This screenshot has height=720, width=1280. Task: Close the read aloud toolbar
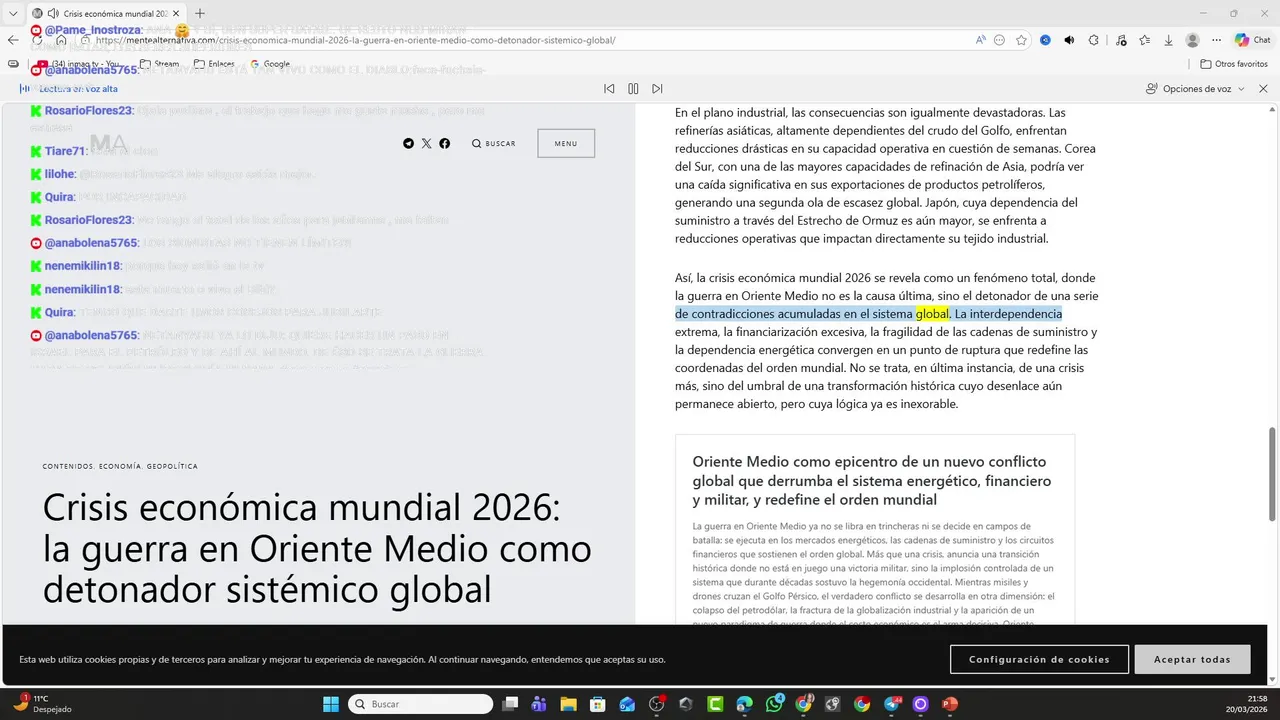click(x=1263, y=89)
